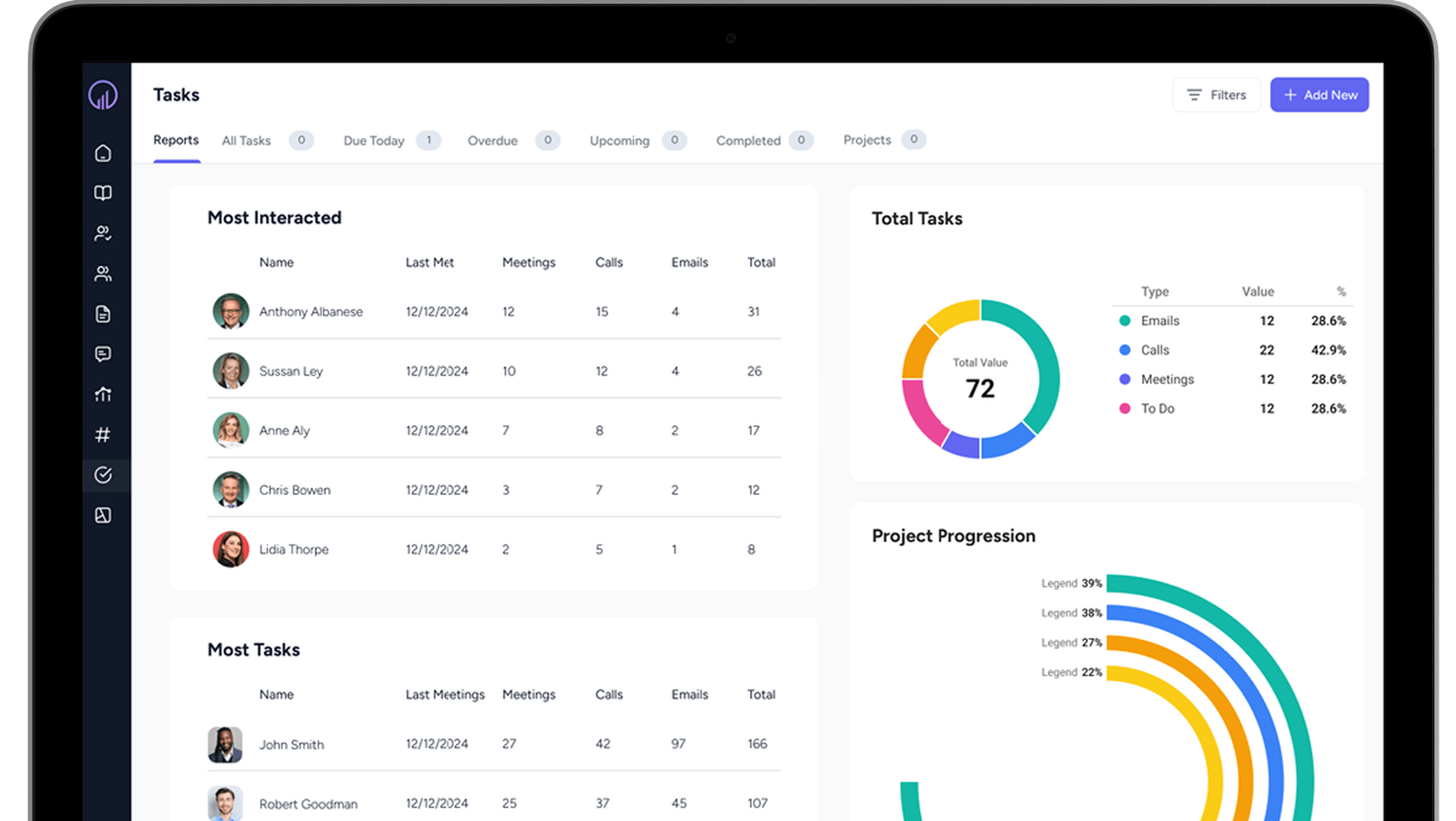Click the growth chart sidebar icon
Screen dimensions: 1456x821
103,395
